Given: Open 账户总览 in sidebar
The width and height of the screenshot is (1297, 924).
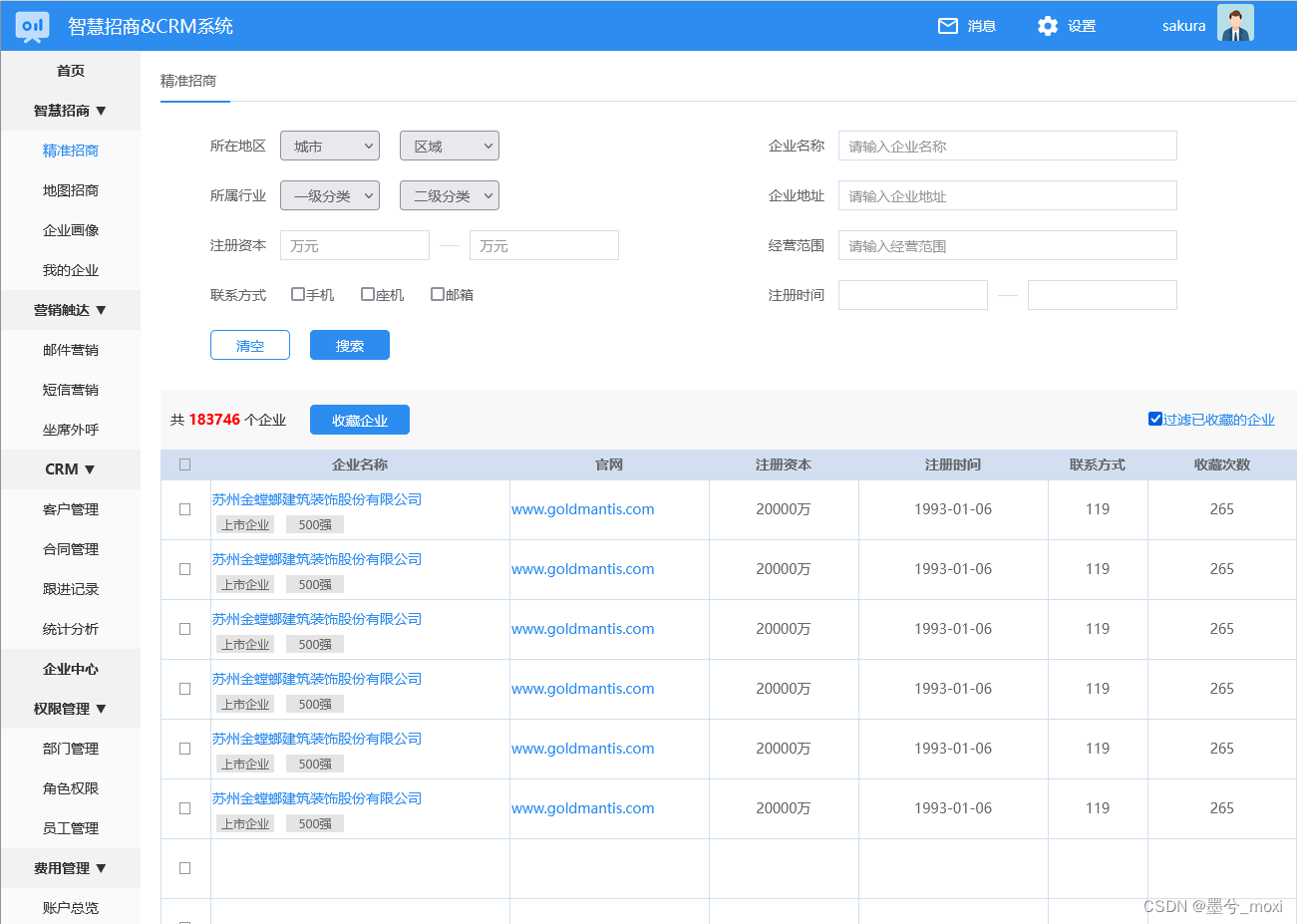Looking at the screenshot, I should pos(71,908).
